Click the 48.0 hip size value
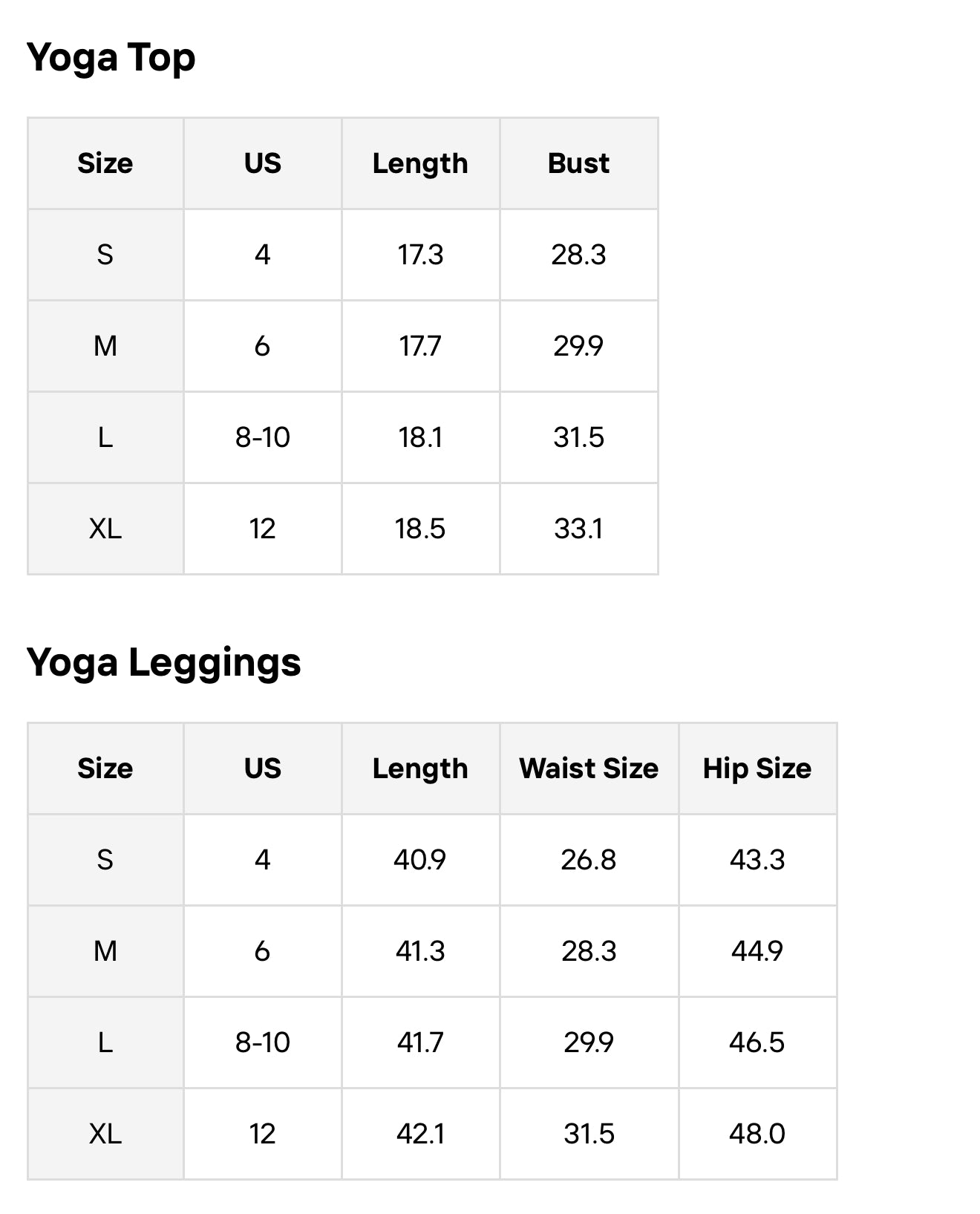 coord(757,1134)
